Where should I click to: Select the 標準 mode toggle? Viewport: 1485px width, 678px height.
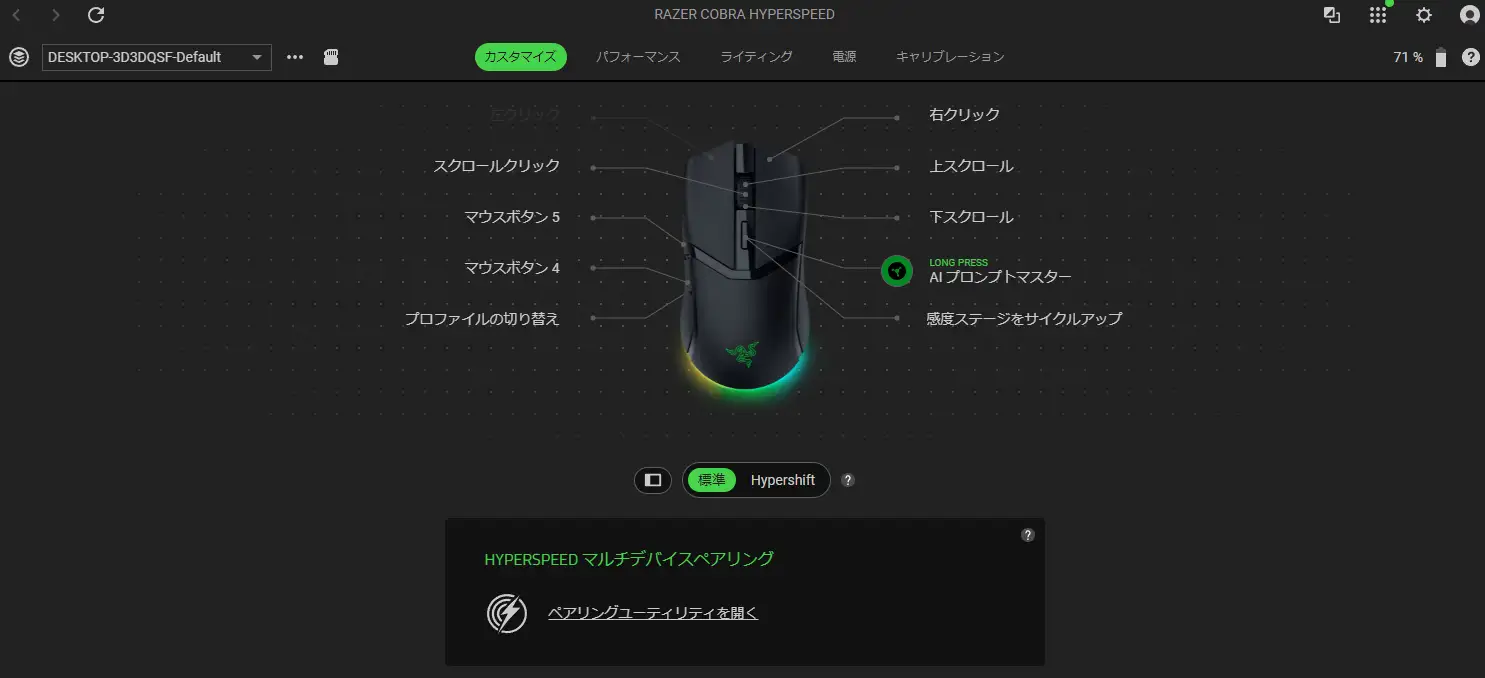tap(712, 480)
